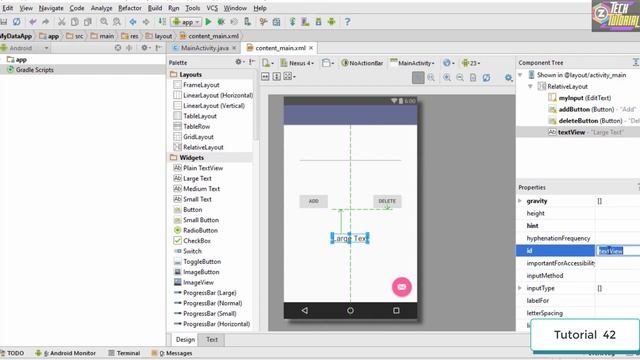Click the pink floating action button in preview
Screen dimensions: 640x360
pyautogui.click(x=402, y=287)
